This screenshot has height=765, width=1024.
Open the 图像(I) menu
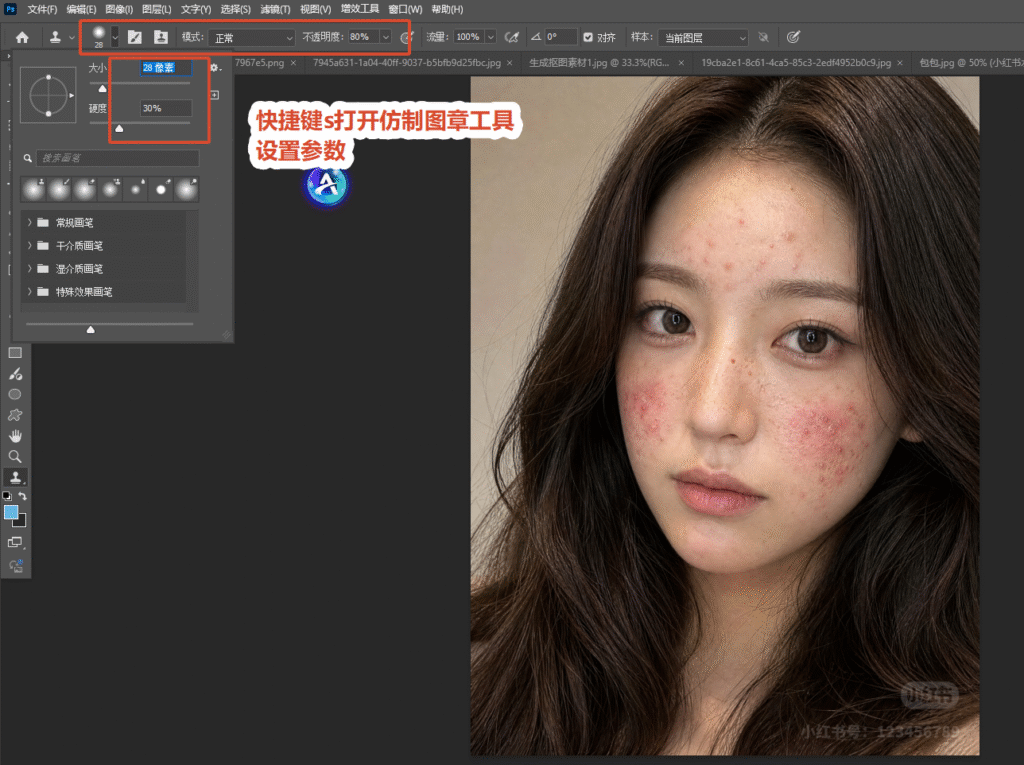[x=119, y=9]
